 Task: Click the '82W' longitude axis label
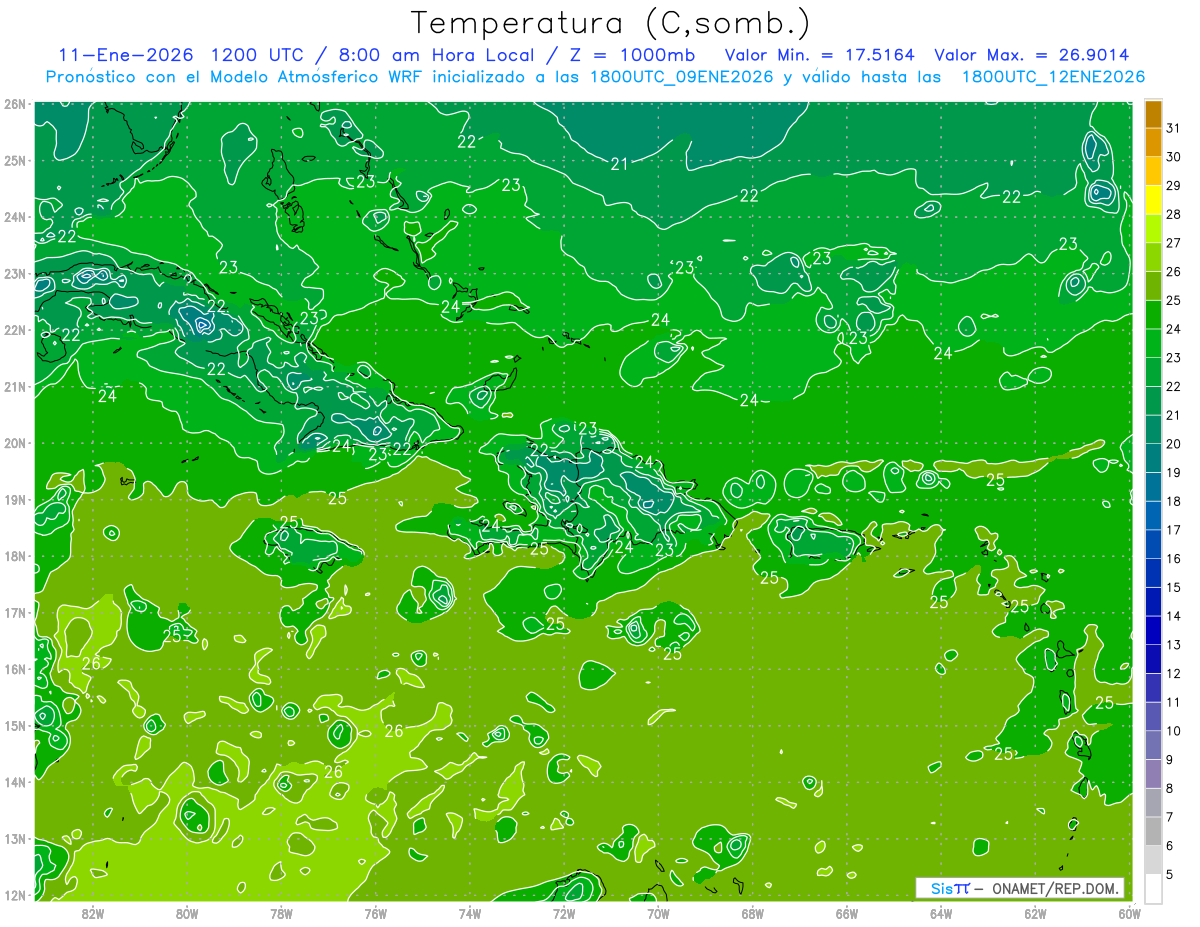(x=93, y=913)
